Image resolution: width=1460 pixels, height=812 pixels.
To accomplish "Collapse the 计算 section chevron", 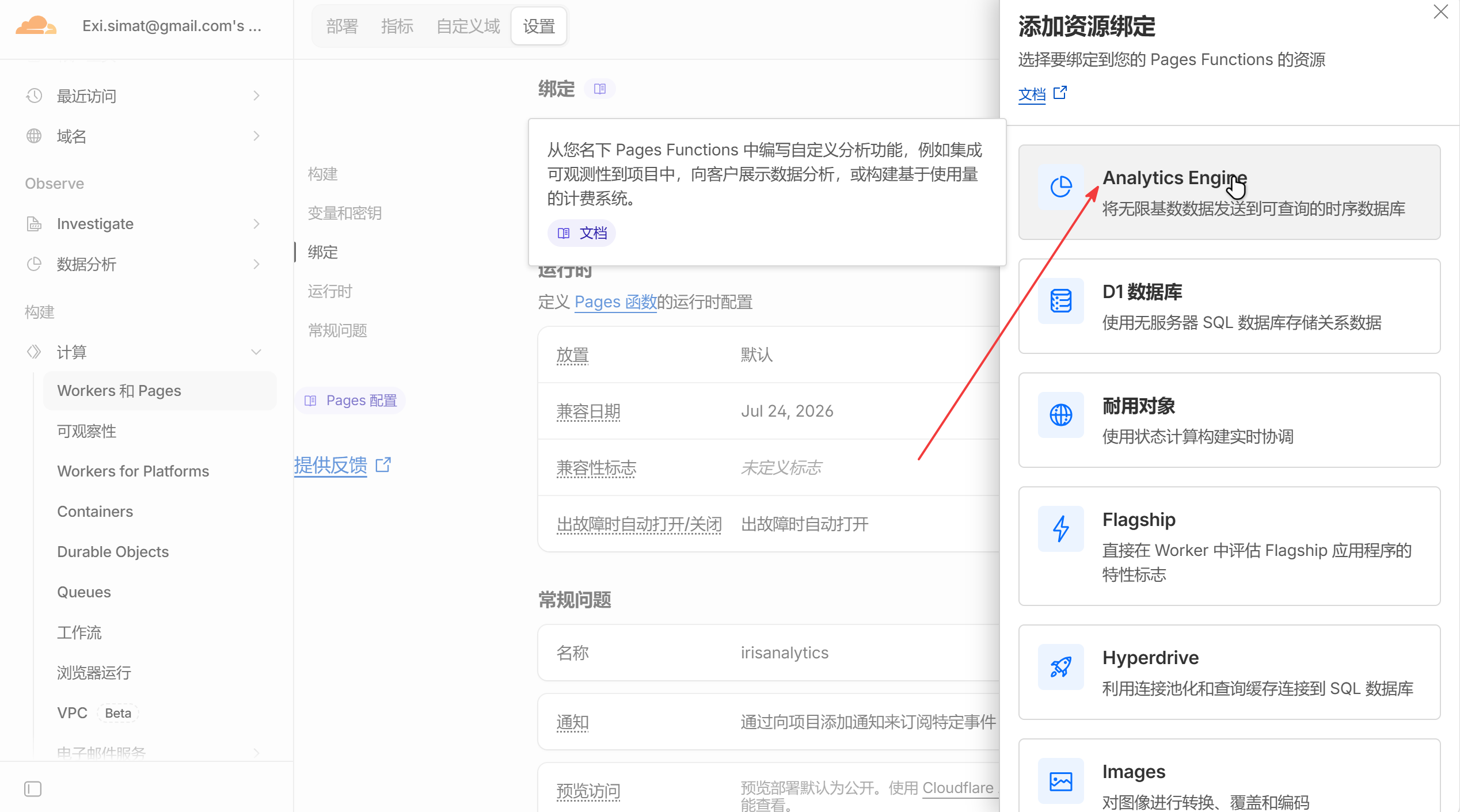I will click(257, 352).
